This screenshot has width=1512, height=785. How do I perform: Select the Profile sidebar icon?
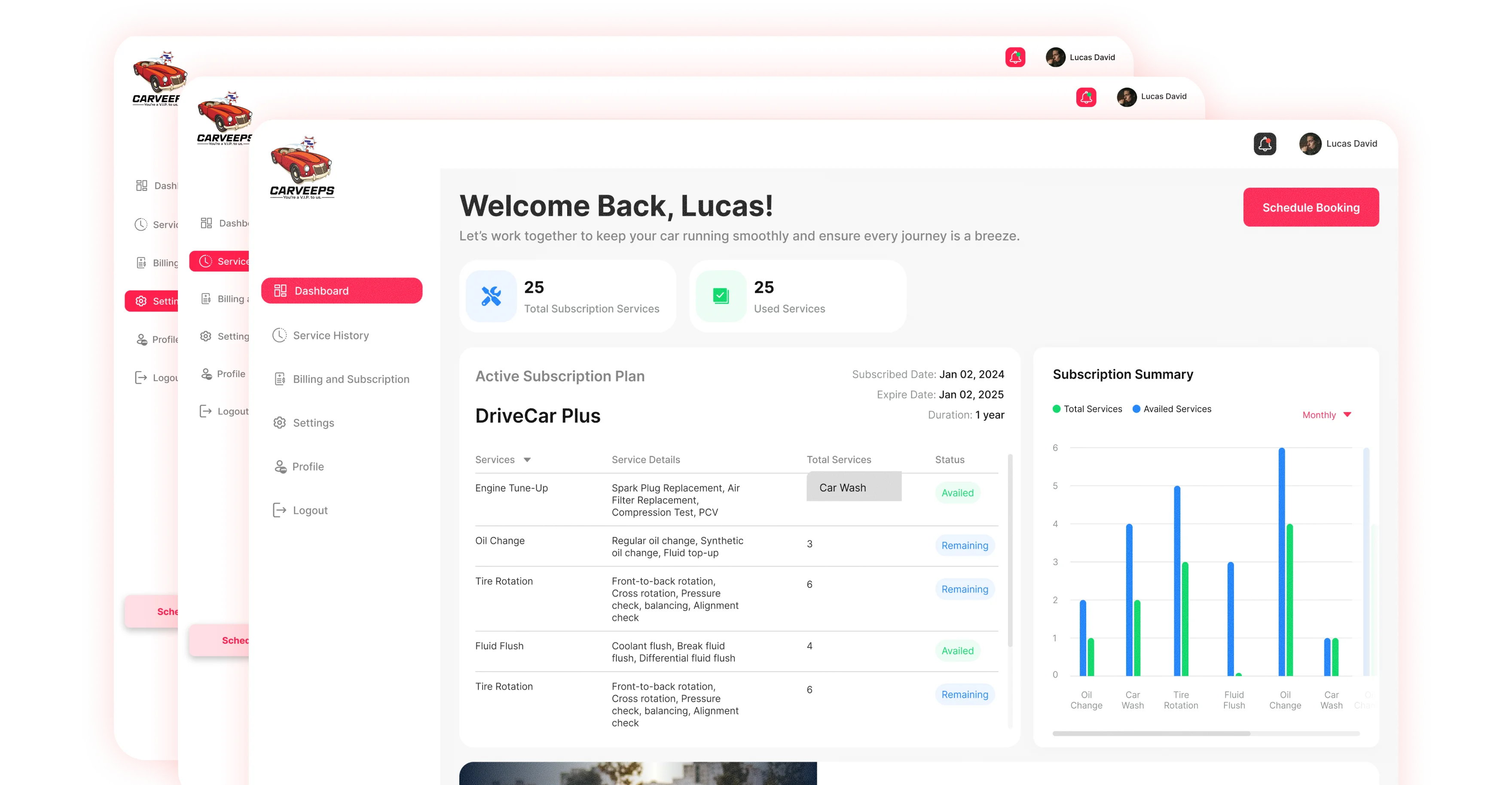click(281, 466)
